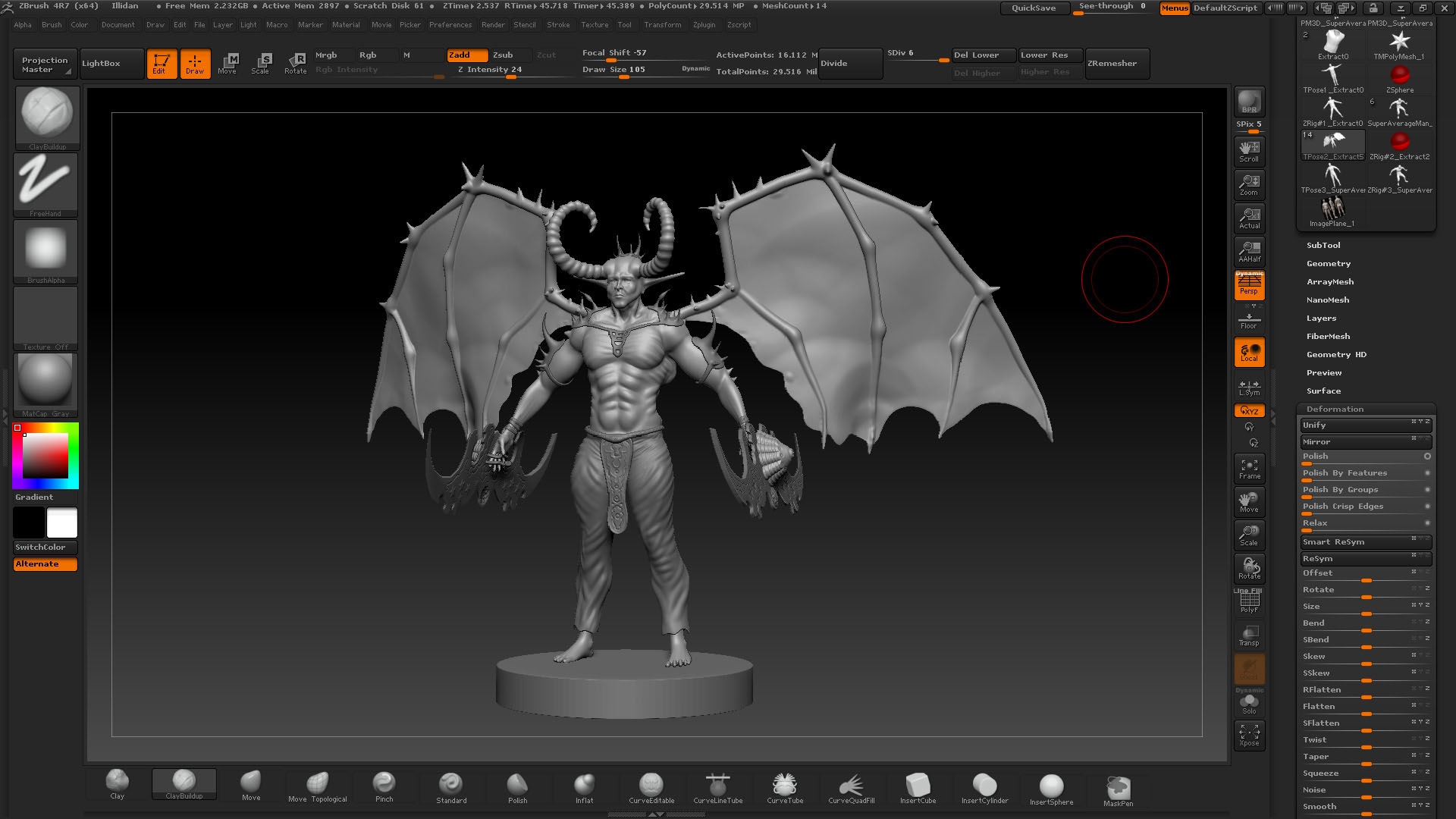
Task: Click the BPR render icon
Action: point(1249,102)
